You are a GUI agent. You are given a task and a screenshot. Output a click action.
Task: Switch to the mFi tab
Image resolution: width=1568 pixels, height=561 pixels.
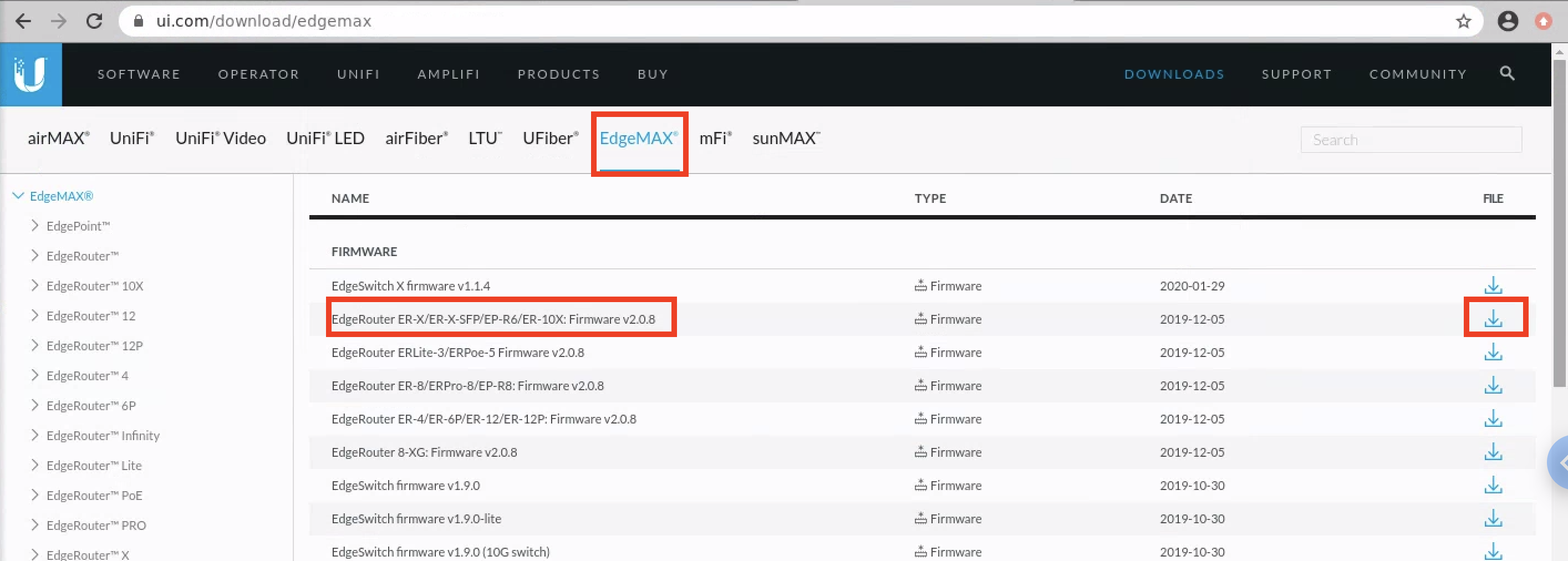(715, 138)
